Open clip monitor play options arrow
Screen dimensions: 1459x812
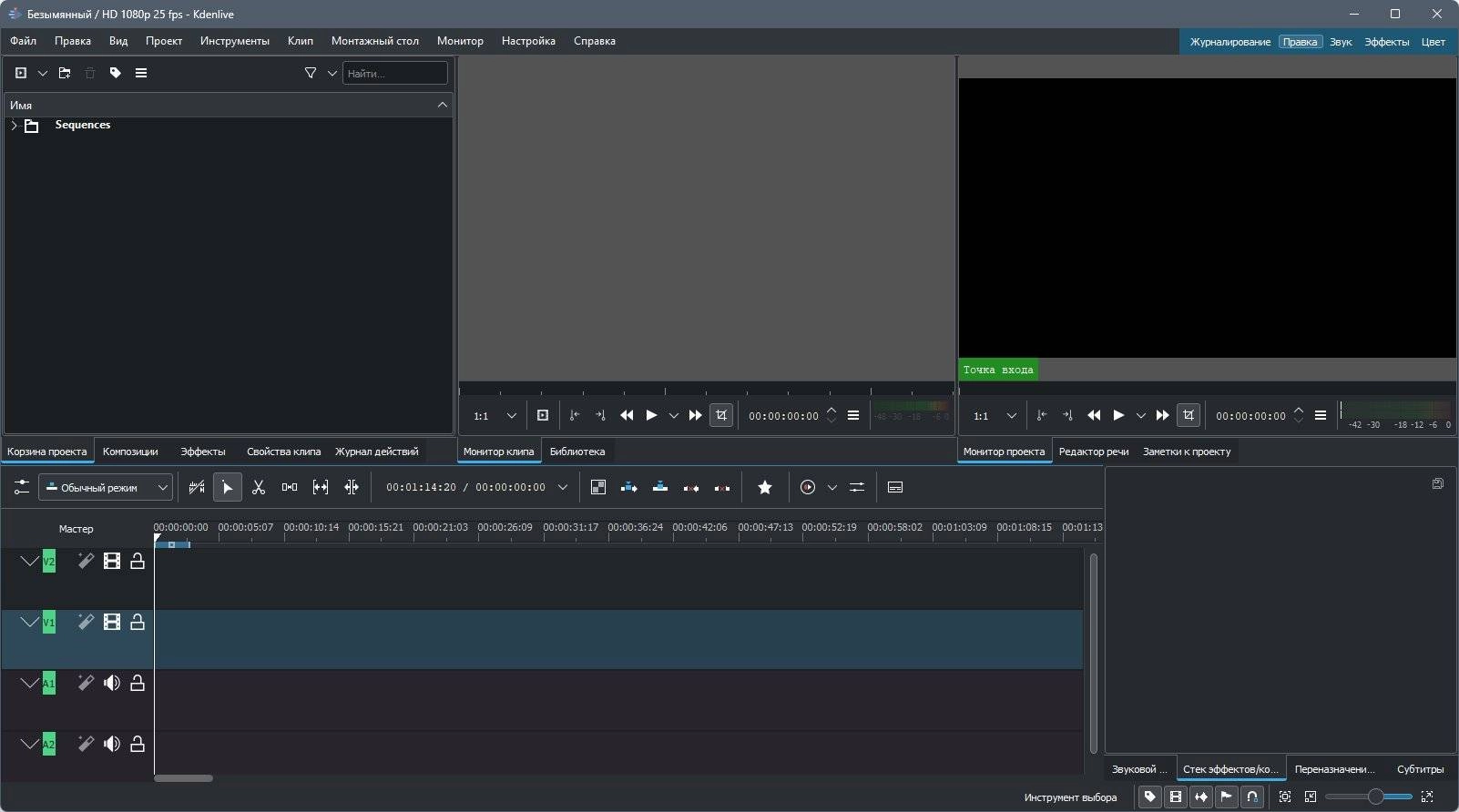pyautogui.click(x=674, y=416)
